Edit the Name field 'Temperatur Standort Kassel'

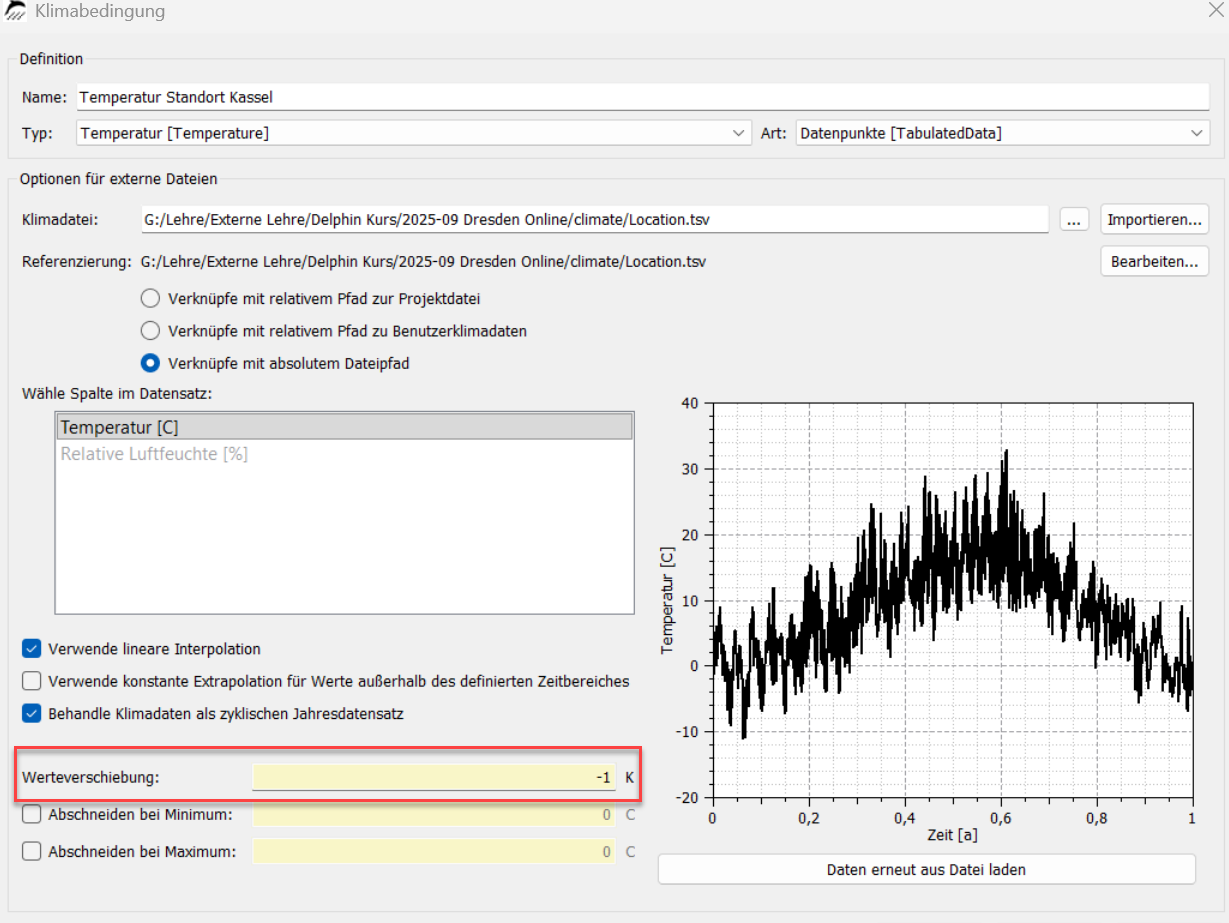pyautogui.click(x=642, y=97)
